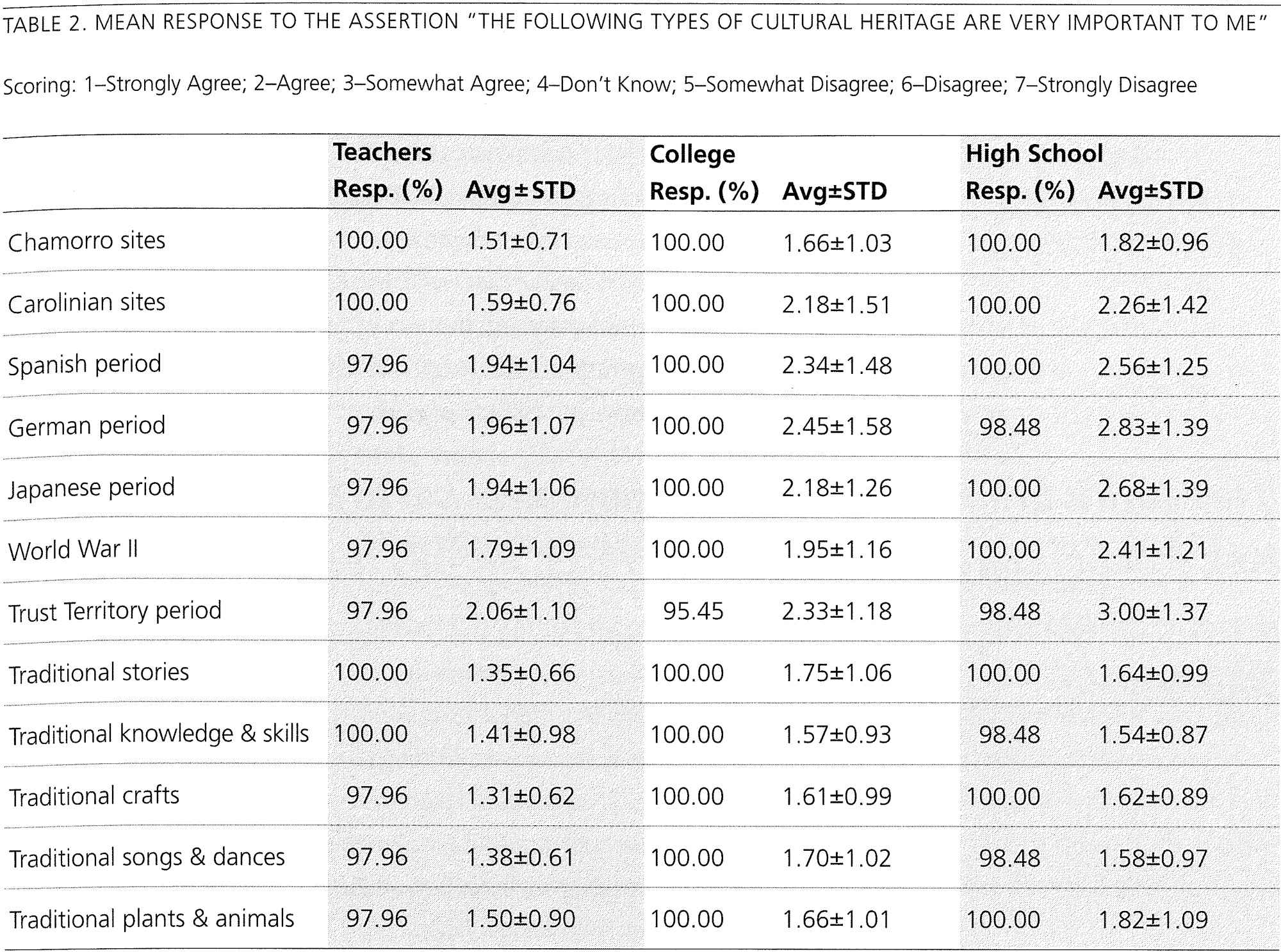The image size is (1281, 952).
Task: Select value 3.00±1.37 in High School
Action: pos(1152,611)
